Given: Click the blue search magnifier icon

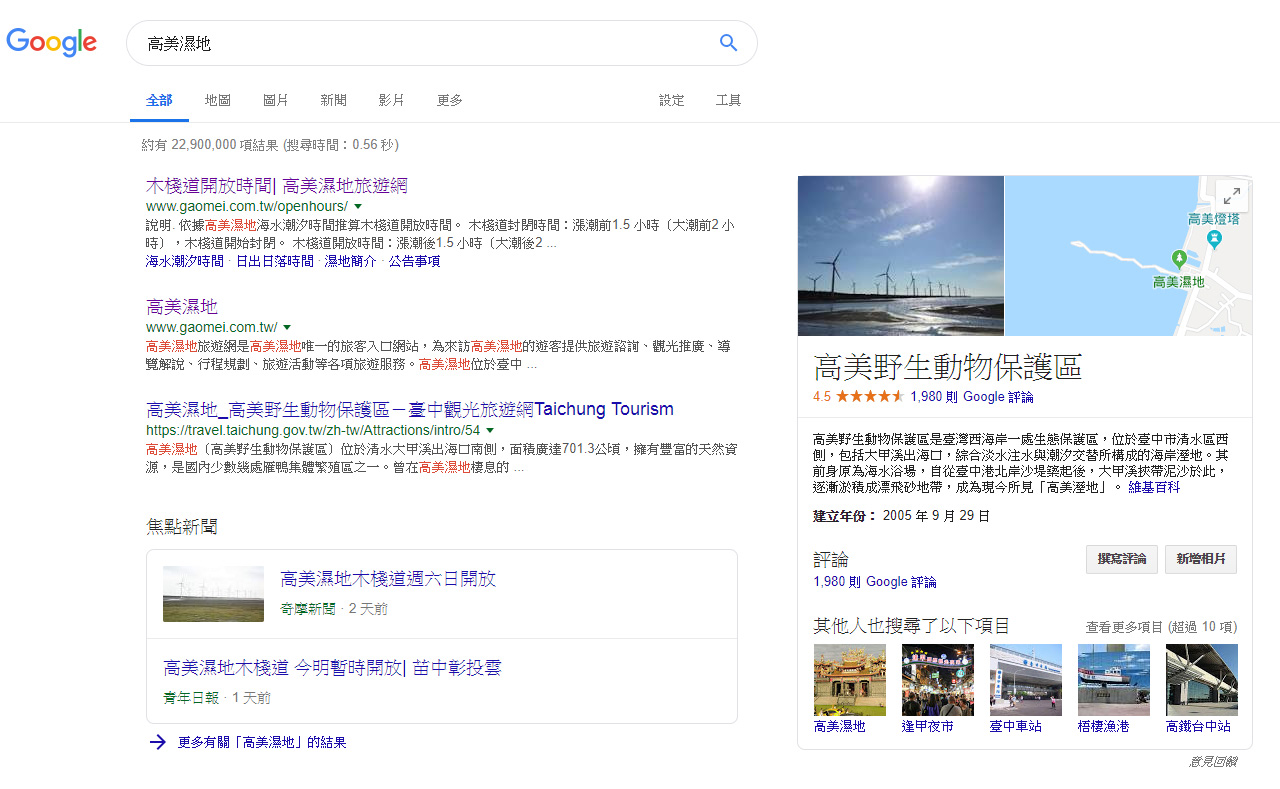Looking at the screenshot, I should (728, 42).
